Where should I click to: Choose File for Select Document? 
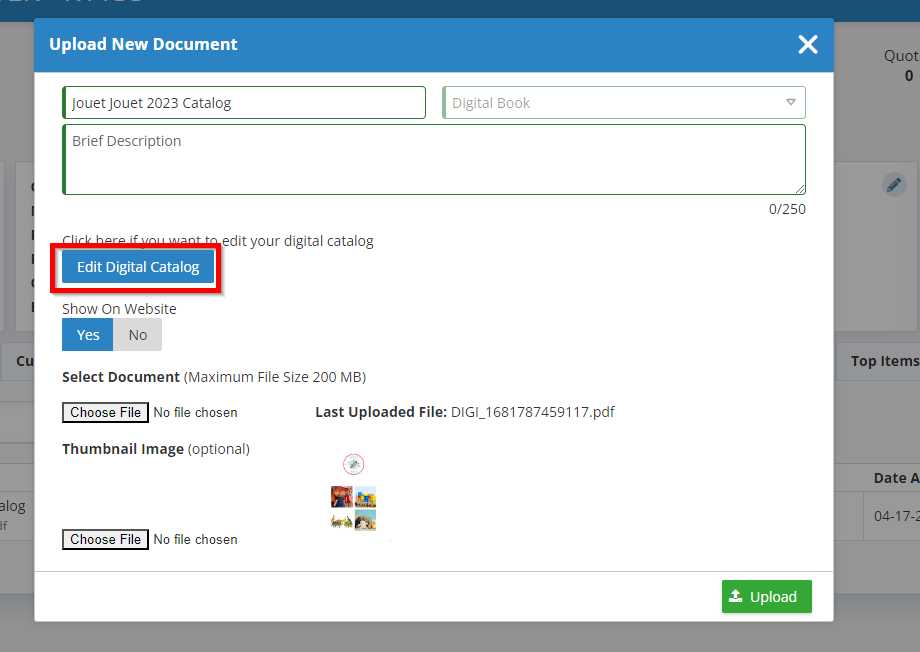106,413
